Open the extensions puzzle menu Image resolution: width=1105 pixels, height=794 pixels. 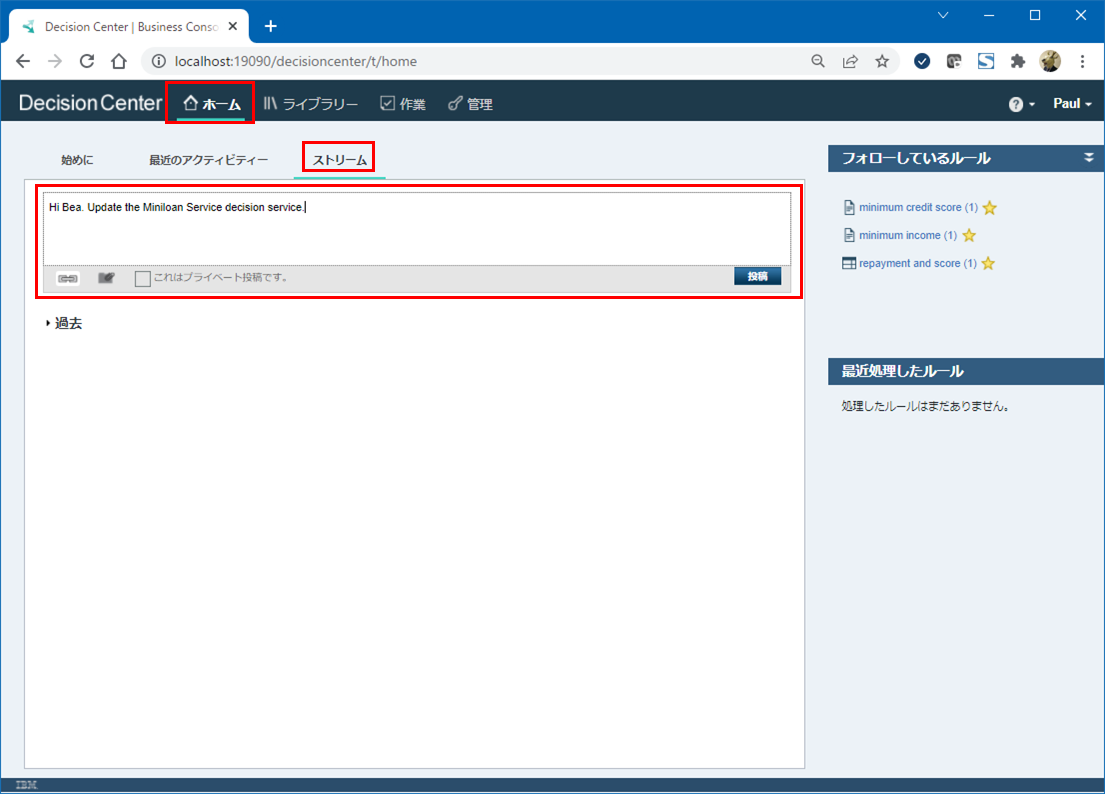pyautogui.click(x=1018, y=61)
